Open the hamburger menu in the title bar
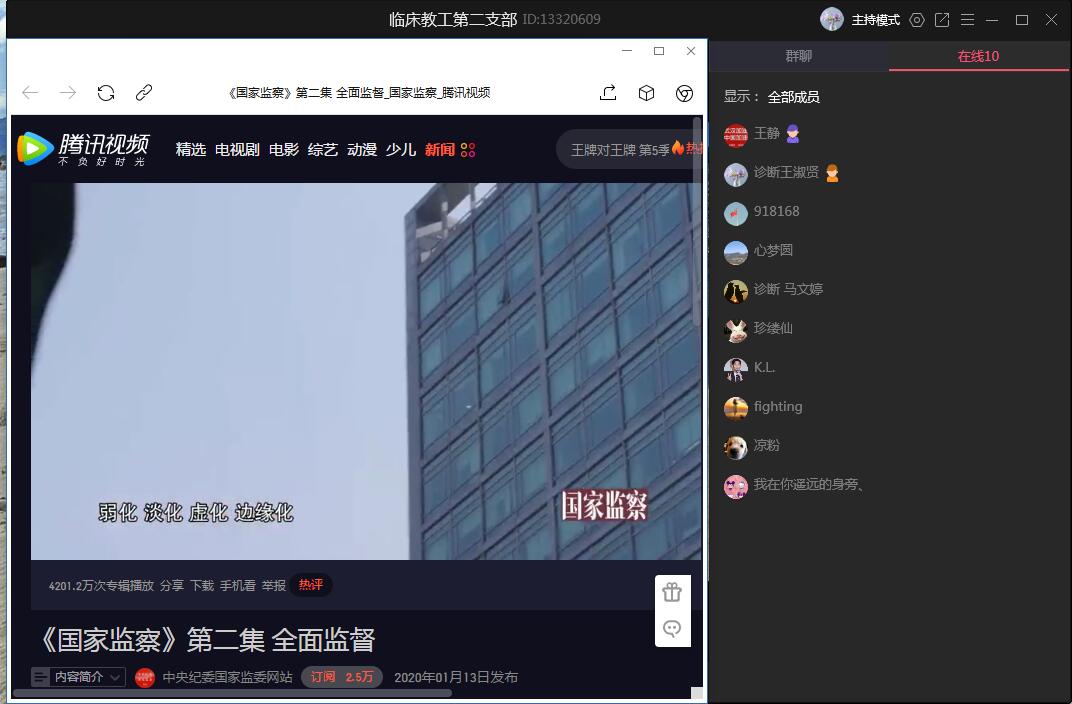This screenshot has height=704, width=1072. 967,20
